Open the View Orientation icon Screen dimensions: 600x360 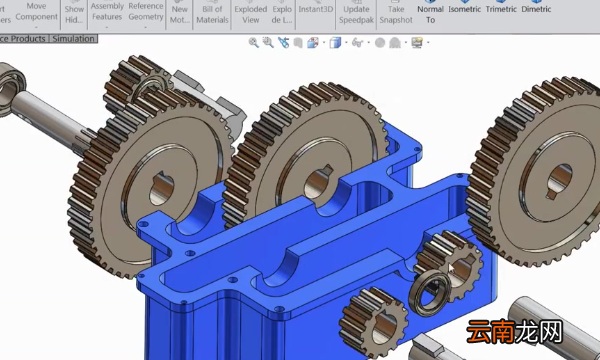click(313, 43)
